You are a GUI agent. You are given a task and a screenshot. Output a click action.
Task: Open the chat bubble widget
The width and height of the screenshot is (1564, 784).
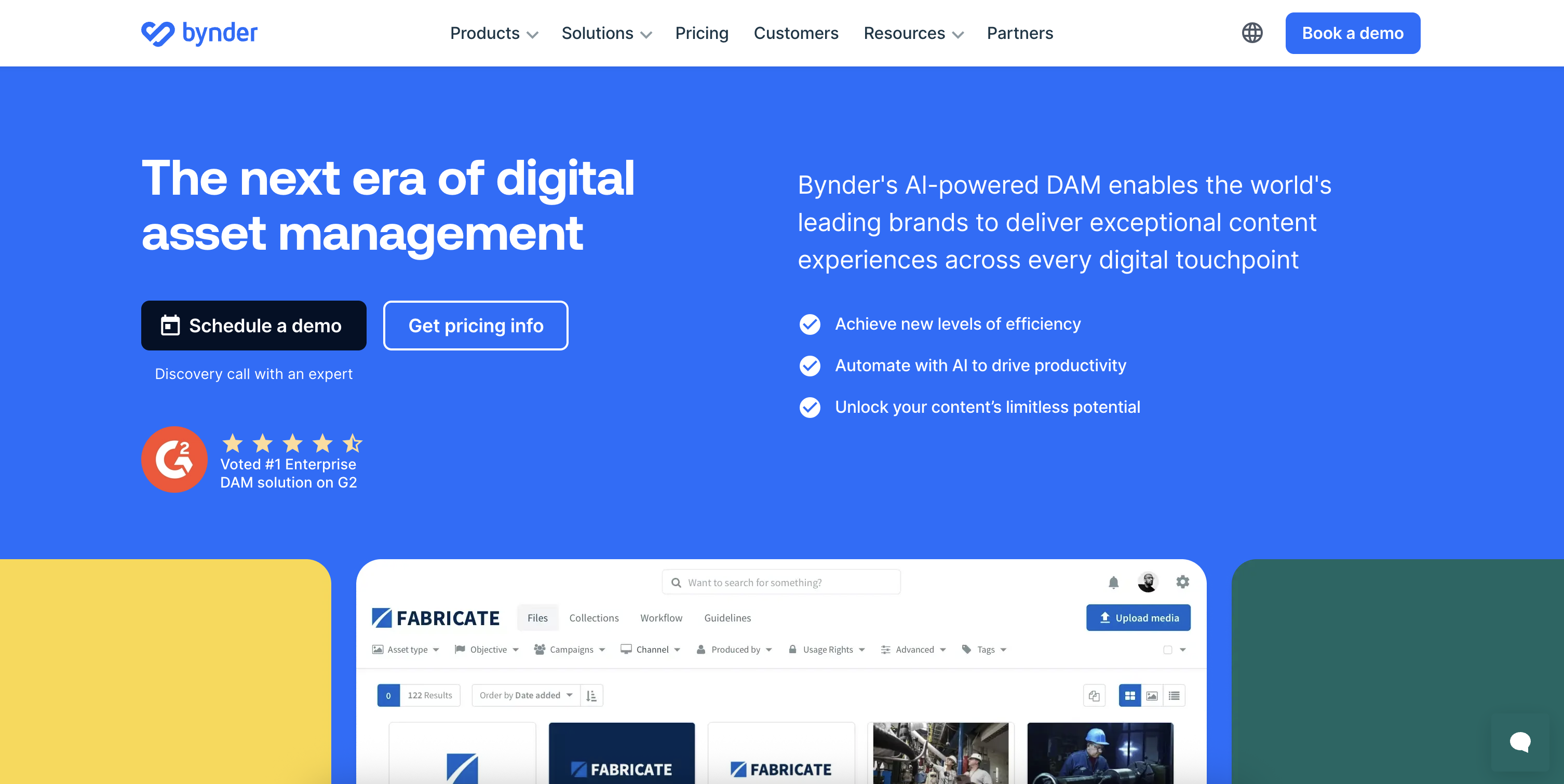tap(1521, 741)
